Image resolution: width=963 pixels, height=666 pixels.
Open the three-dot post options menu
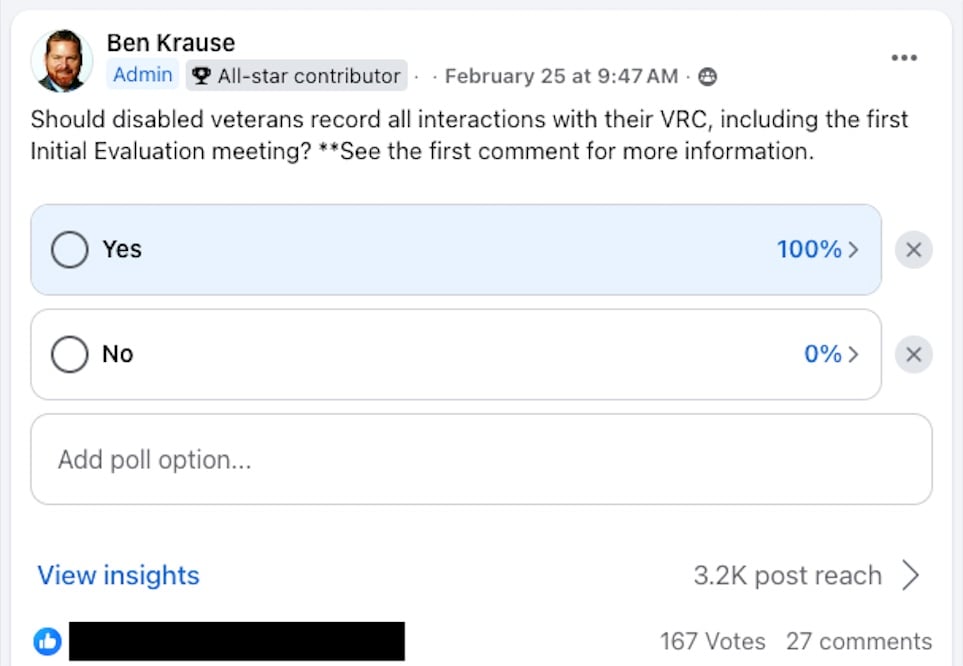(x=903, y=58)
